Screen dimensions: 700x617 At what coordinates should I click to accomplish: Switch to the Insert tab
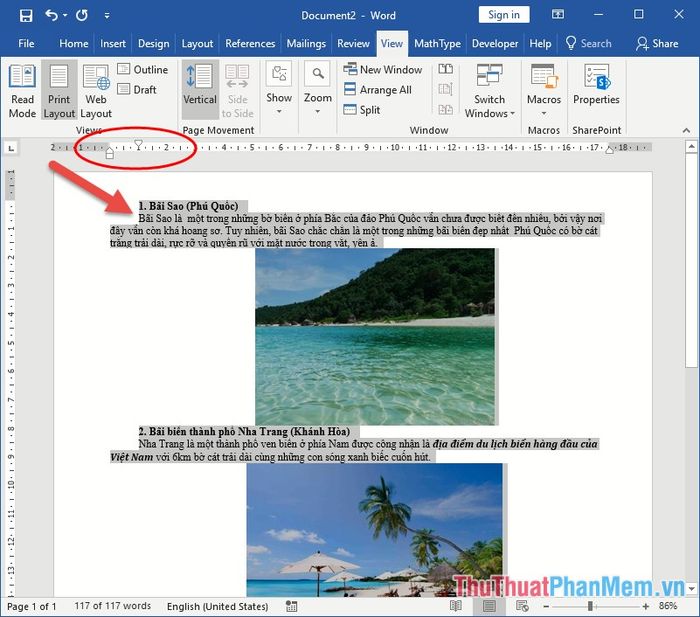112,43
